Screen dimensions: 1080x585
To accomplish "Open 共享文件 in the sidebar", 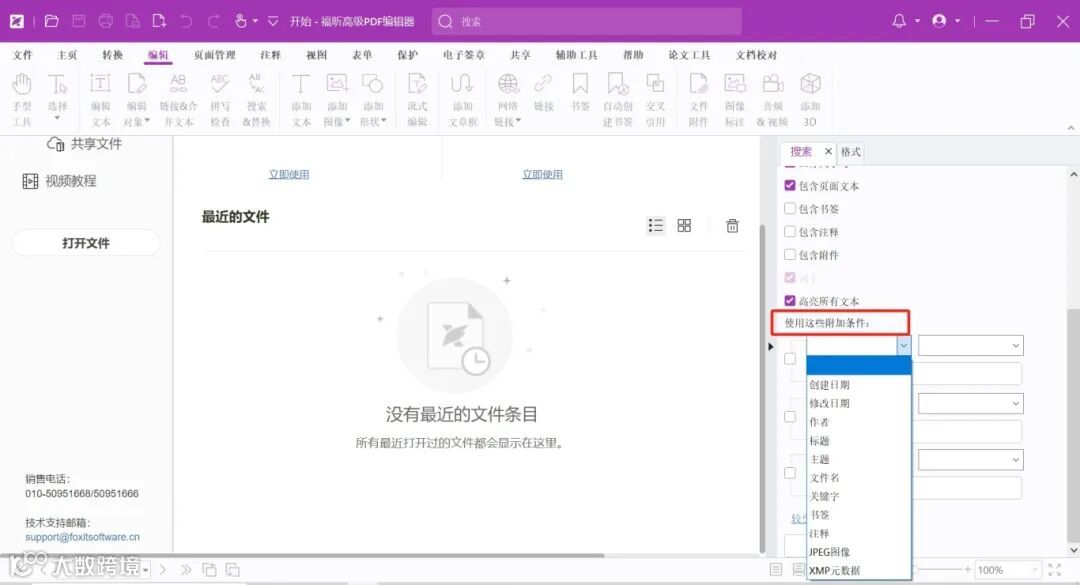I will 84,143.
